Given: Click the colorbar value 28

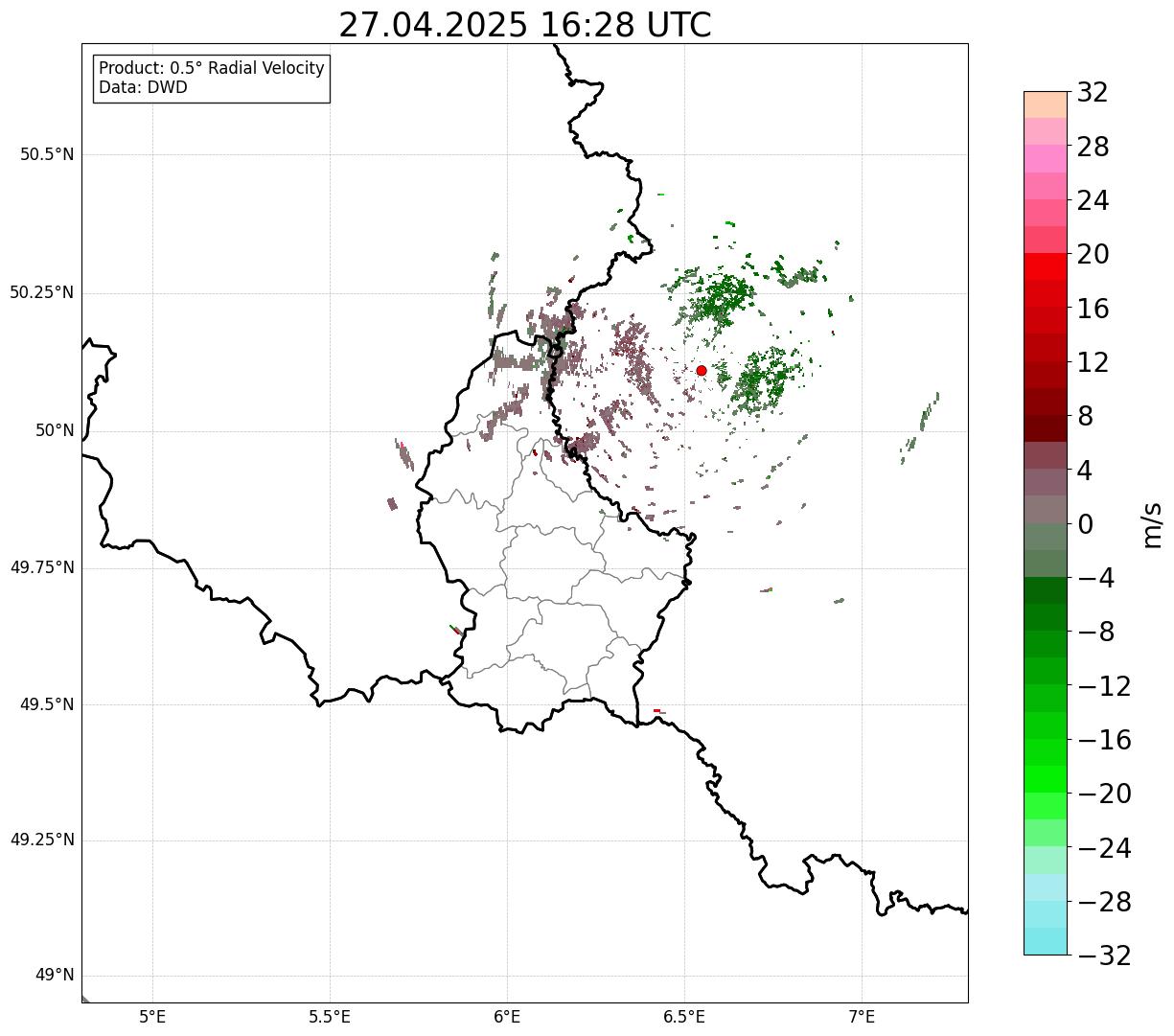Looking at the screenshot, I should 1093,147.
